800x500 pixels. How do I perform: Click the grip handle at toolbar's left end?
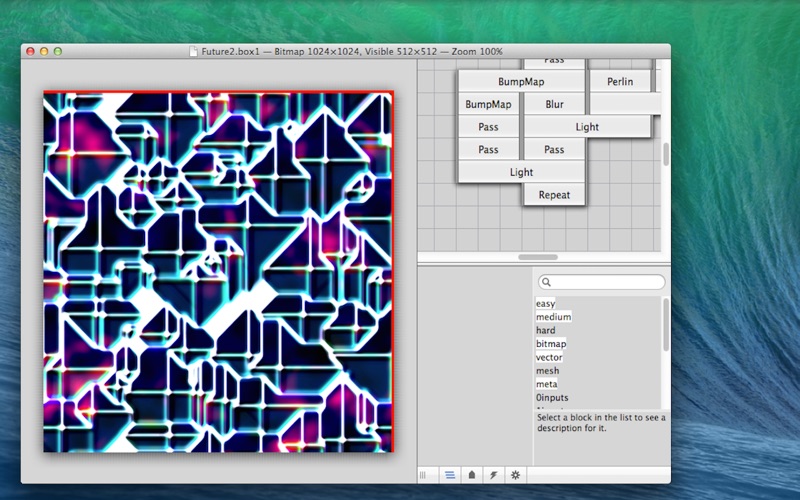(422, 475)
